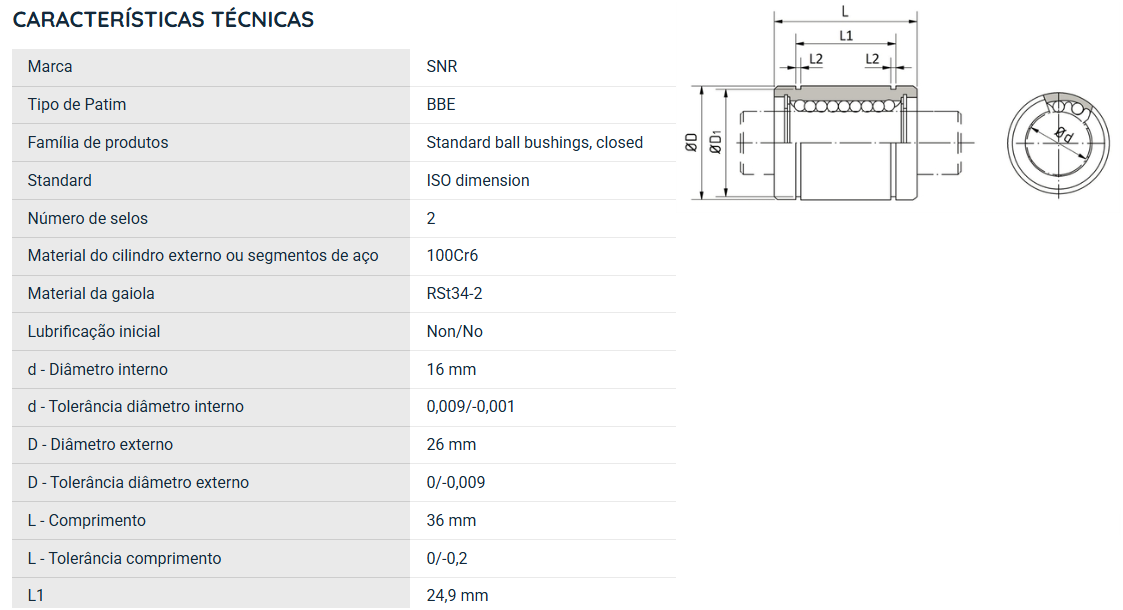
Task: Click the 'L - Comprimento' label
Action: coord(87,521)
